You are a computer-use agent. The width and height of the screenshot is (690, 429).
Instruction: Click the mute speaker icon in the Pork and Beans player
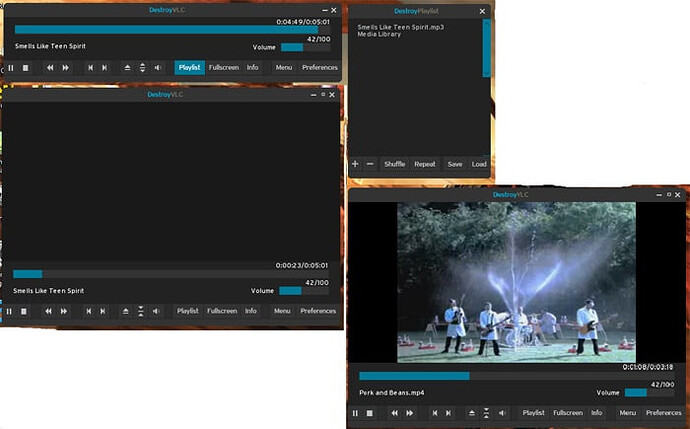click(501, 412)
